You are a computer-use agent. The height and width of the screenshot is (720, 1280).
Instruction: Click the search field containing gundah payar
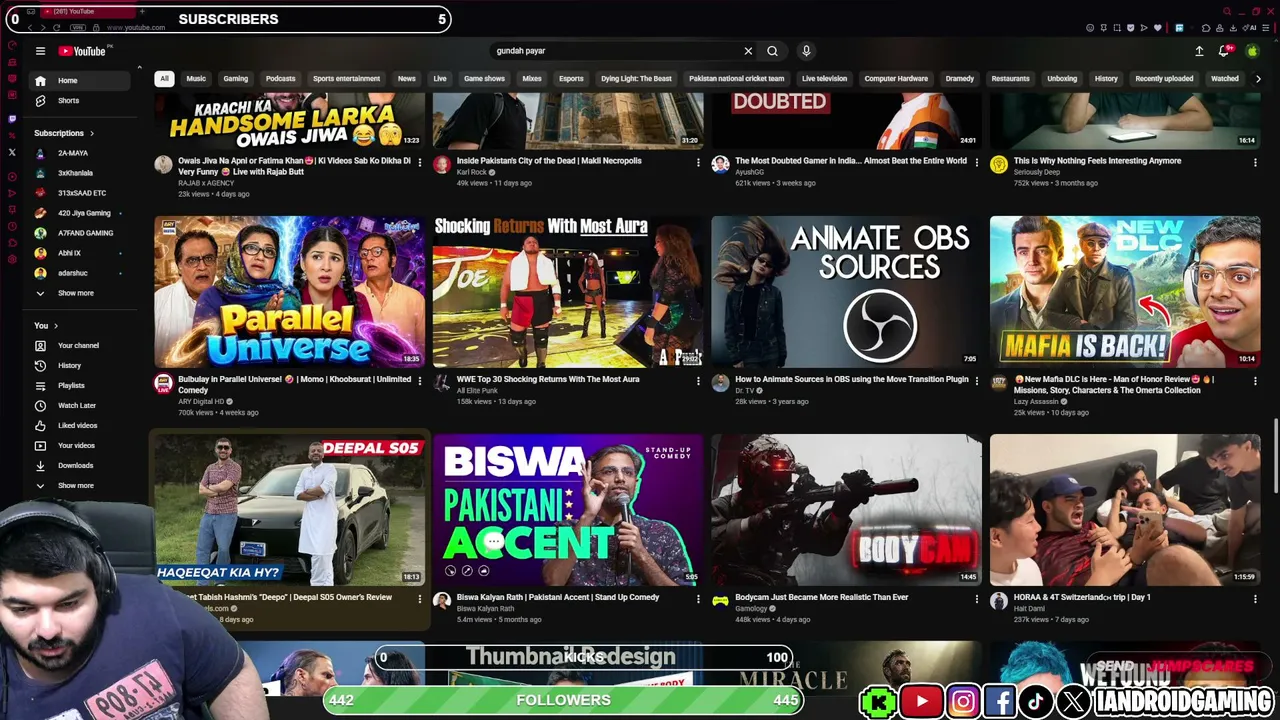pos(615,51)
